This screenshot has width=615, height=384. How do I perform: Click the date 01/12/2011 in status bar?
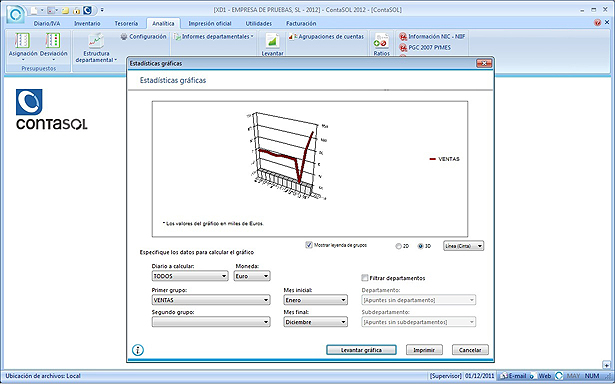[x=479, y=376]
